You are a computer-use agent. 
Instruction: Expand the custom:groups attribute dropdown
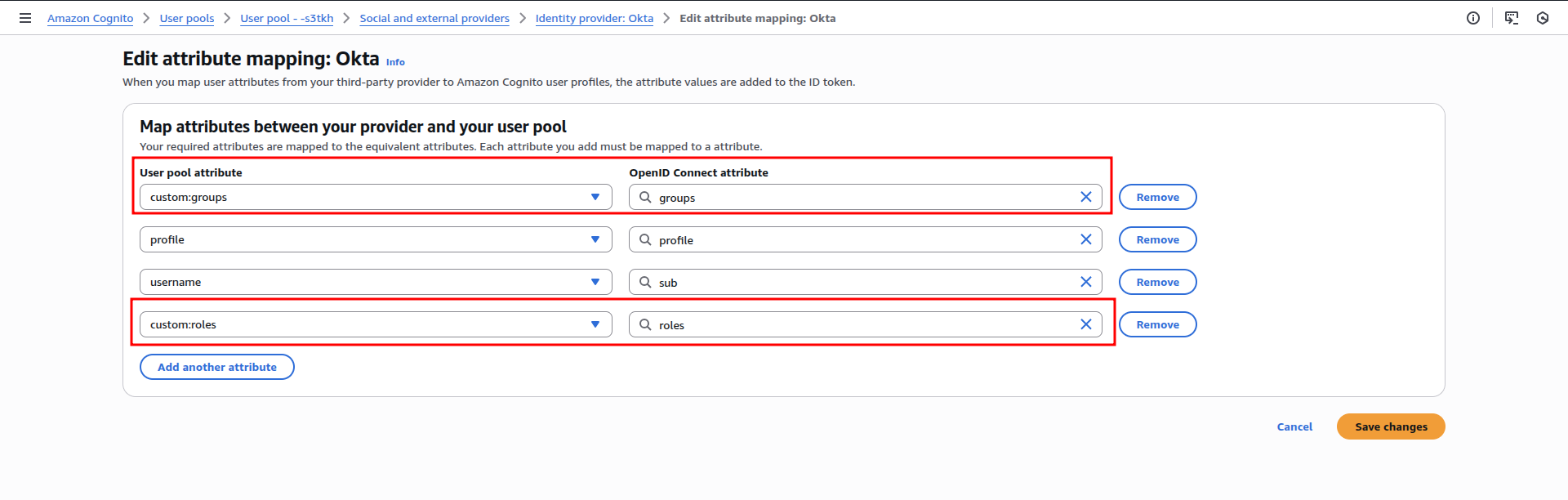[376, 197]
